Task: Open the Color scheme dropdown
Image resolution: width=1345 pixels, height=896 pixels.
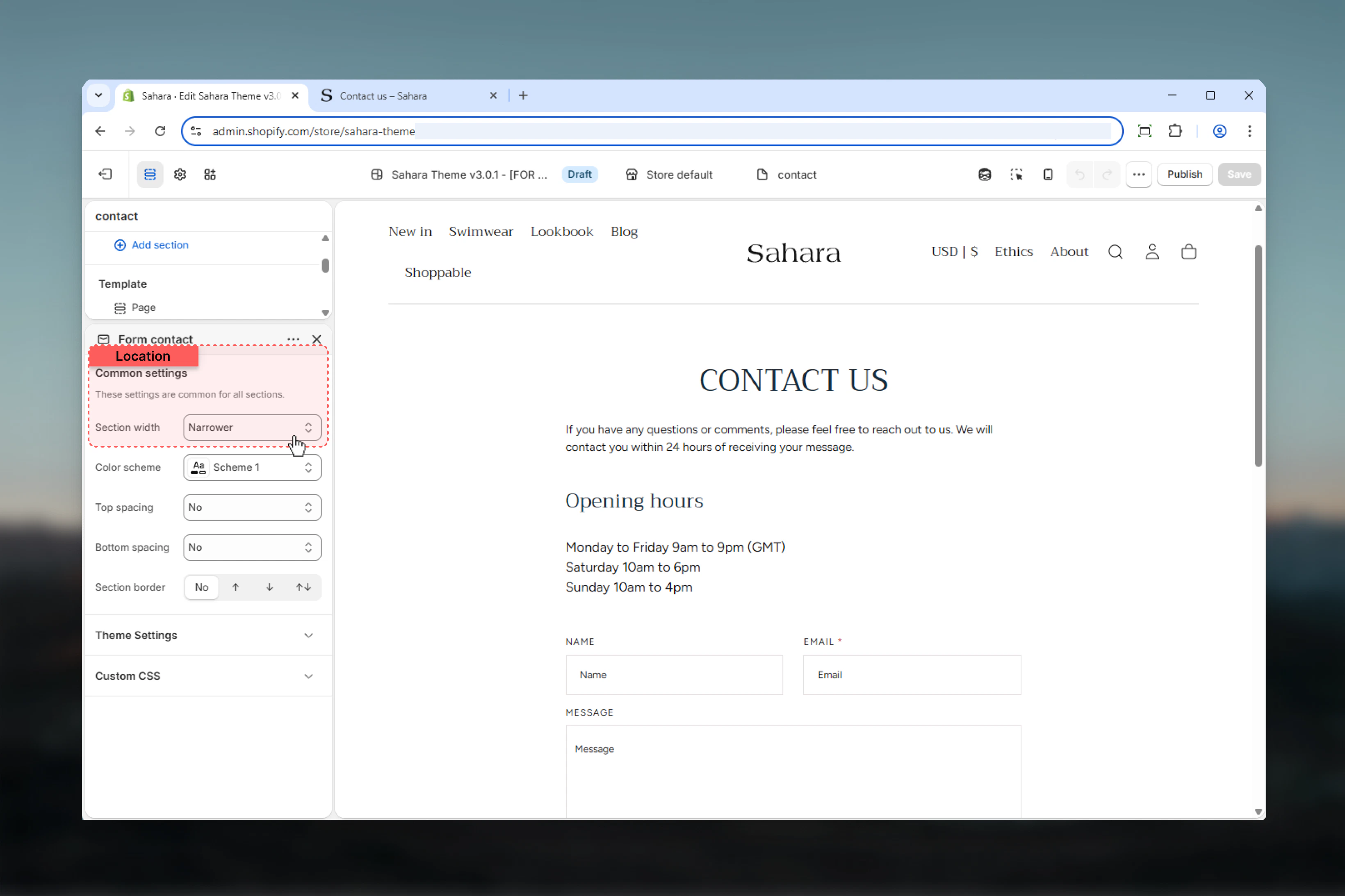Action: click(x=252, y=467)
